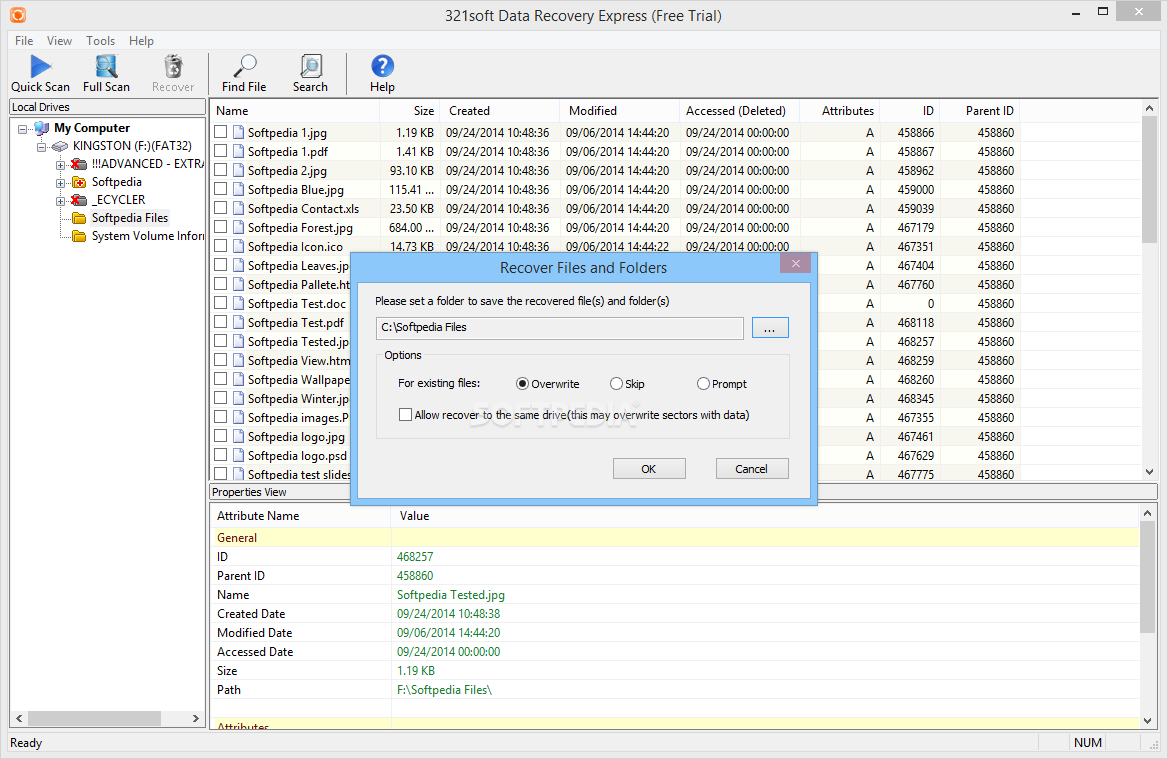Cancel the Recover Files dialog
Screen dimensions: 1168x759
point(752,469)
